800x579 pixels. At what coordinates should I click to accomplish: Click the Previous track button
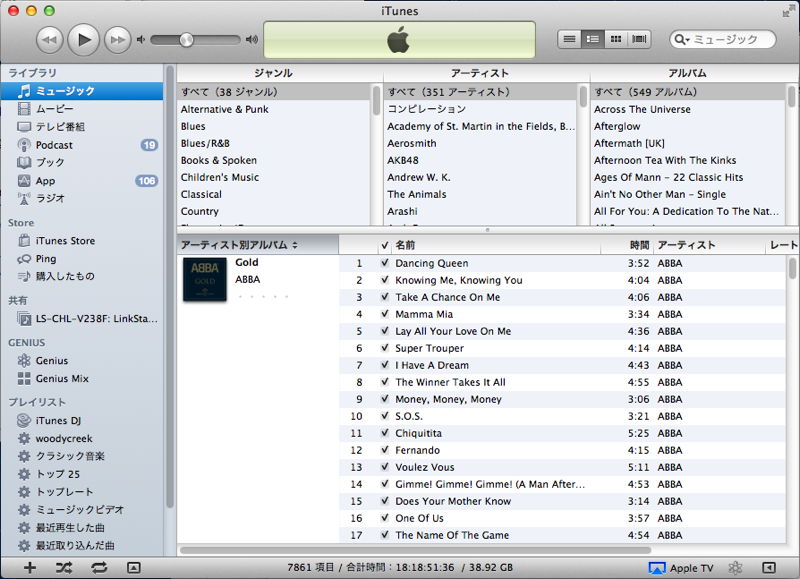[49, 39]
